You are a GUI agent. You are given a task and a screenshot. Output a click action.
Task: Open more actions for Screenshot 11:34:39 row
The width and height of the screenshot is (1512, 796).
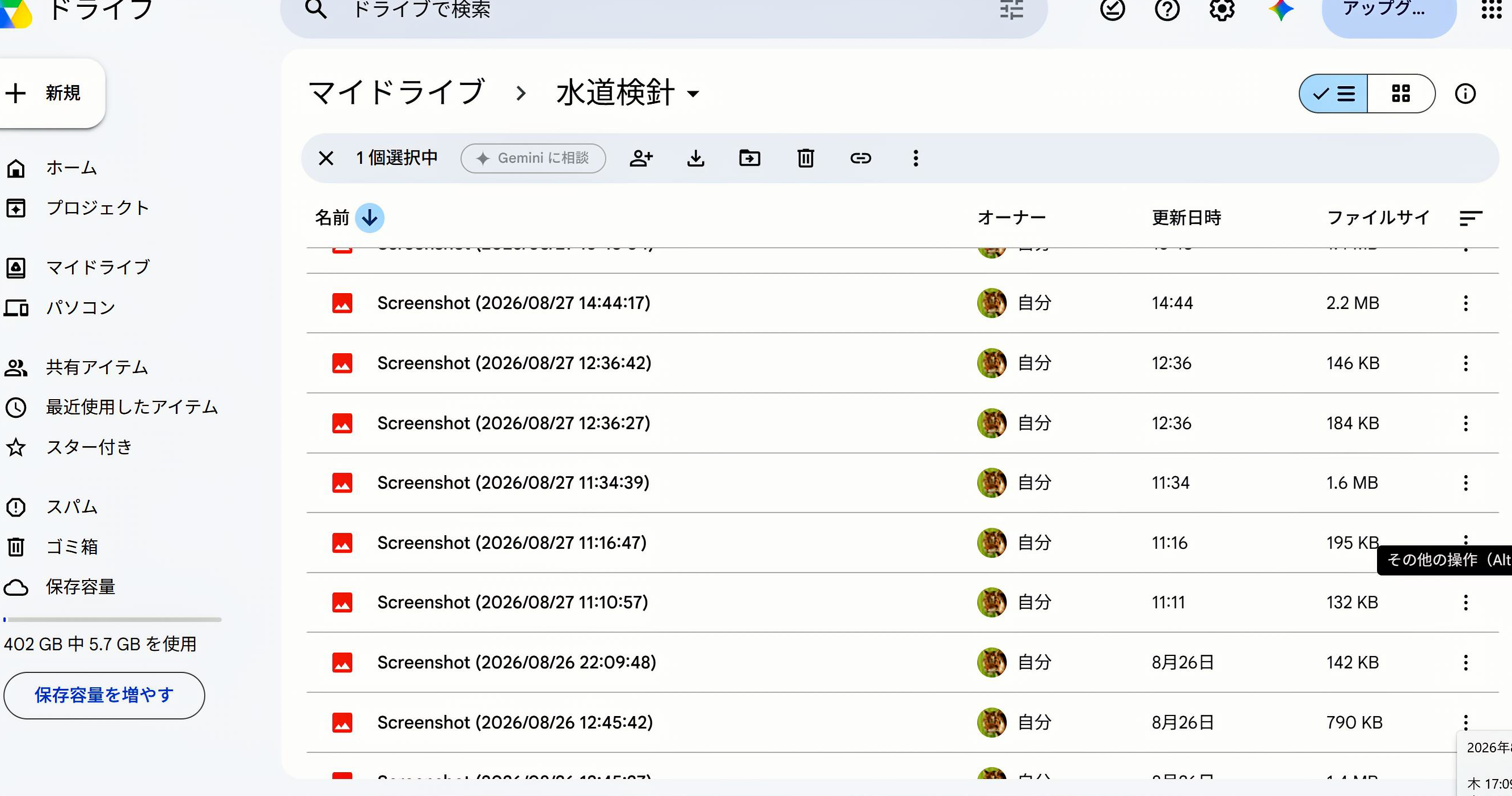point(1465,484)
